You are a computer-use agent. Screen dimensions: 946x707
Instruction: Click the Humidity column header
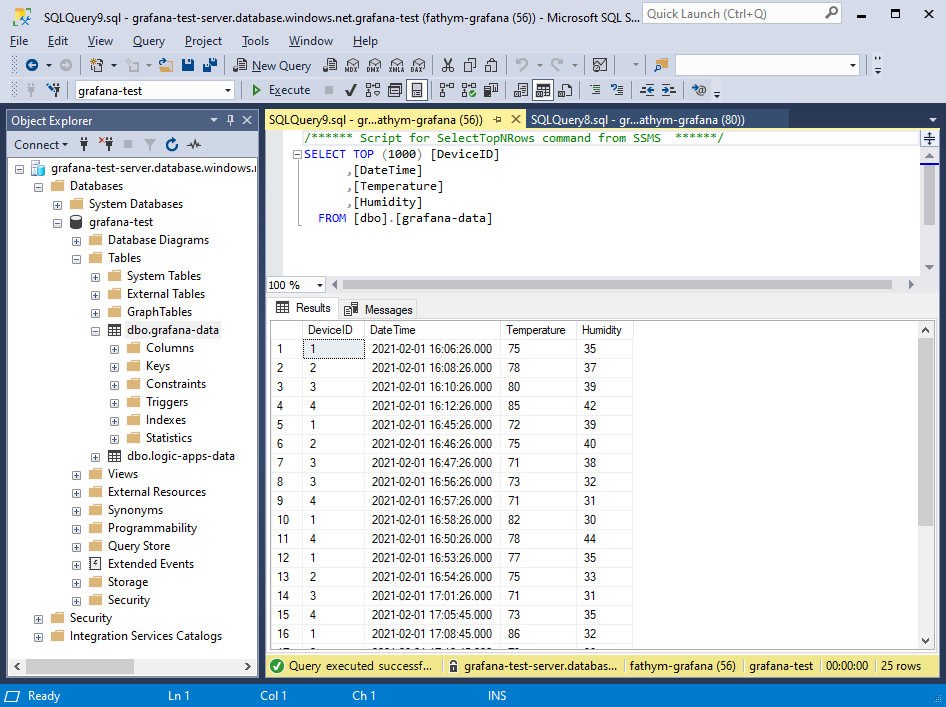pos(604,330)
